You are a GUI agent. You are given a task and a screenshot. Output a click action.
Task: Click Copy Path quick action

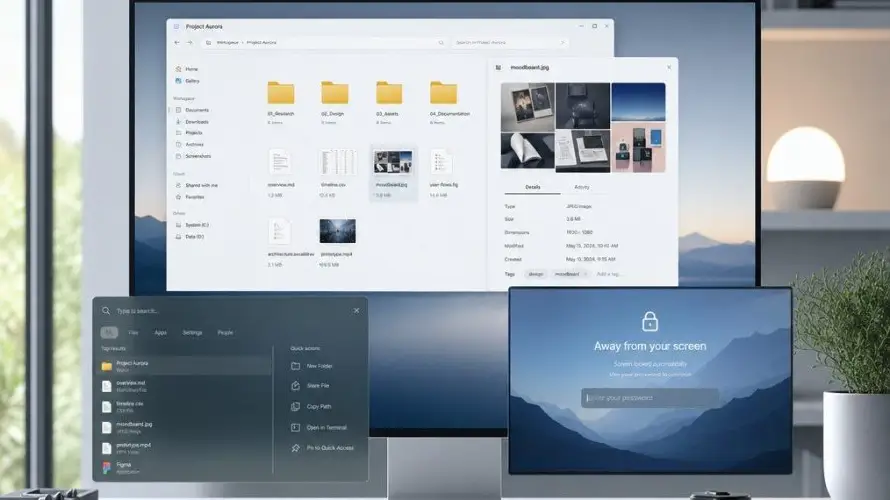click(x=312, y=407)
